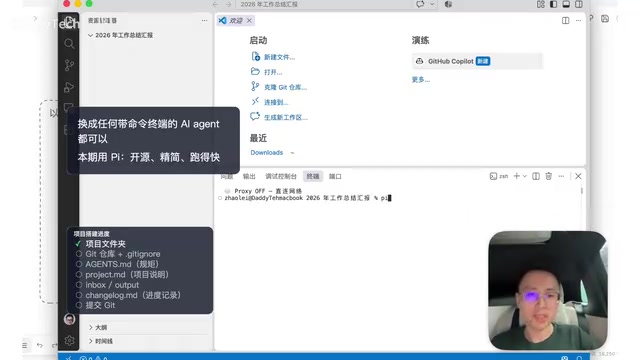Click the 2026 年工作总结汇报 command center search
Screen dimensions: 640x360
click(x=269, y=4)
